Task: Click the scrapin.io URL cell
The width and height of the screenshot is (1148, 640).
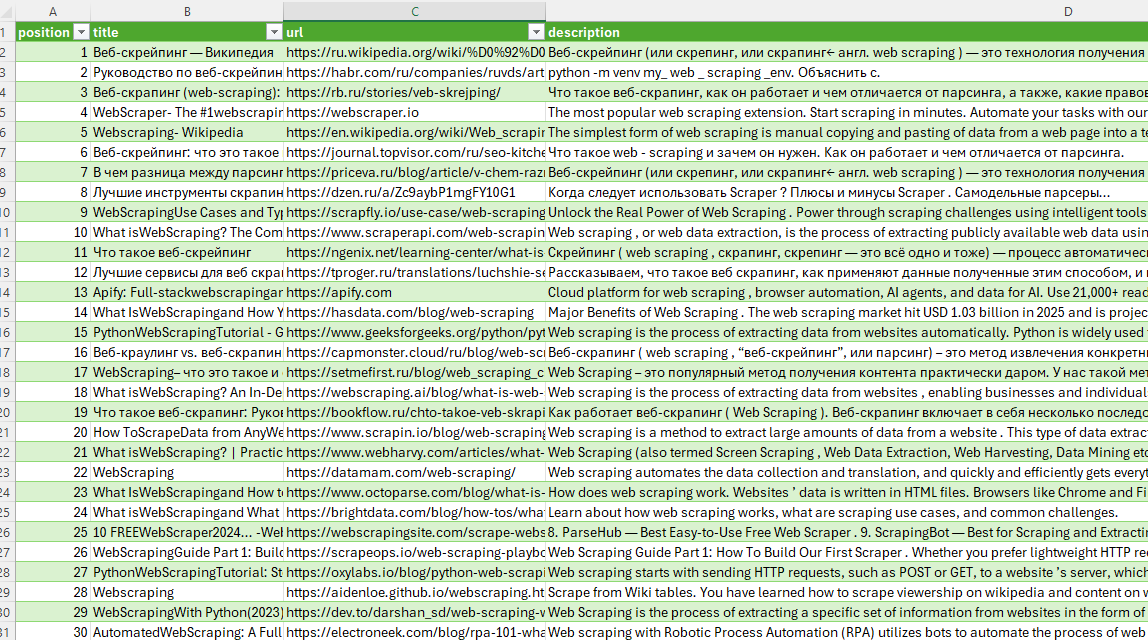Action: [414, 433]
